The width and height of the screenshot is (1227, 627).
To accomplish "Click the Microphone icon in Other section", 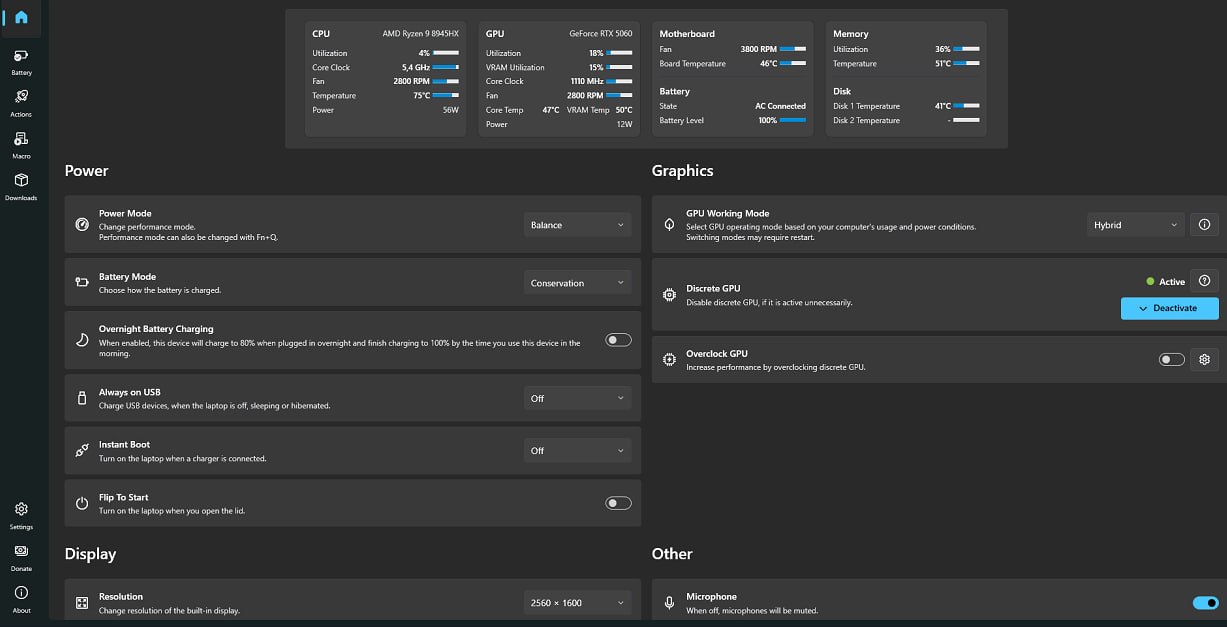I will [669, 603].
